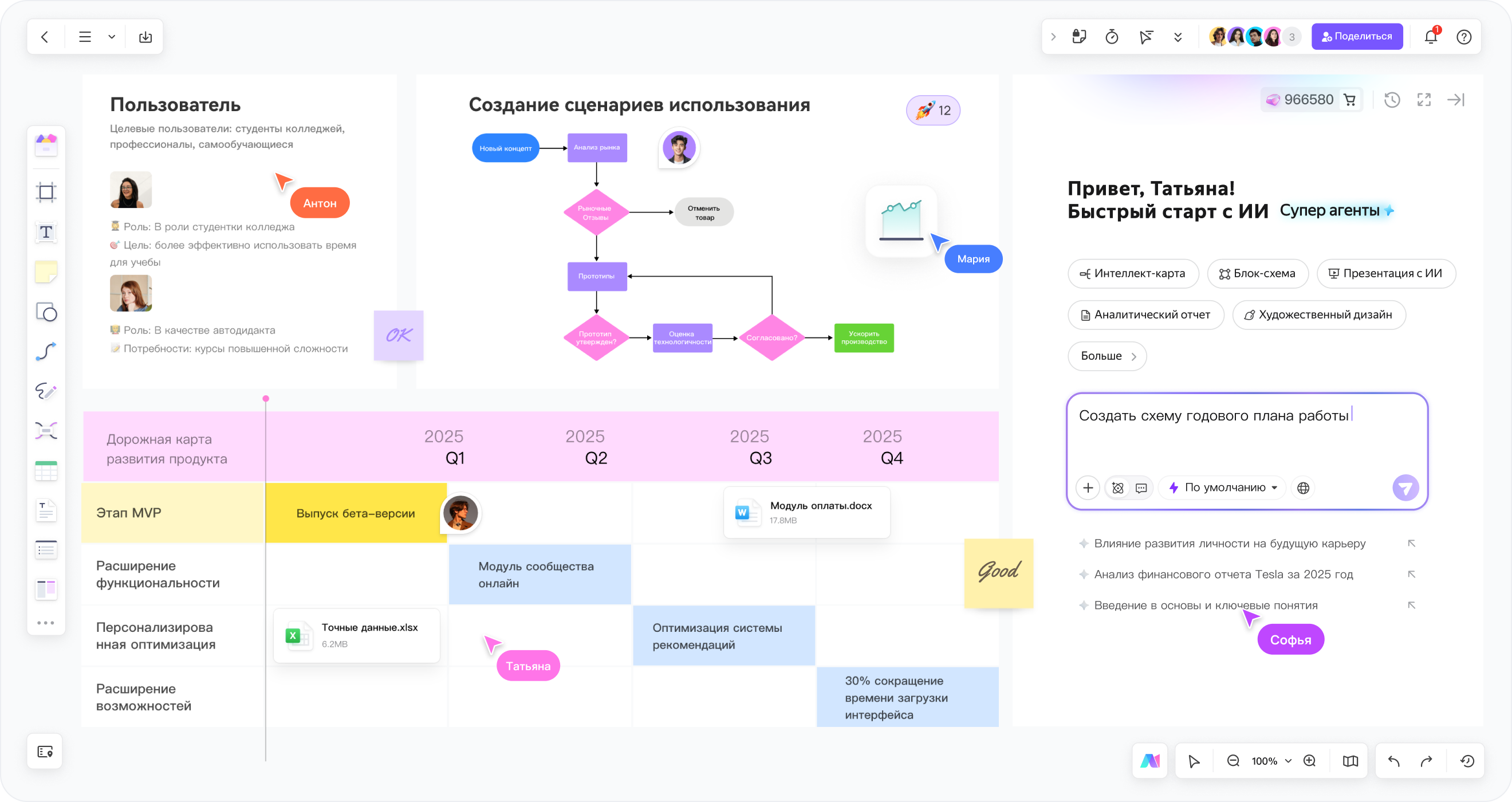Screen dimensions: 1512x802
Task: Click the 'Больше' button
Action: (1107, 356)
